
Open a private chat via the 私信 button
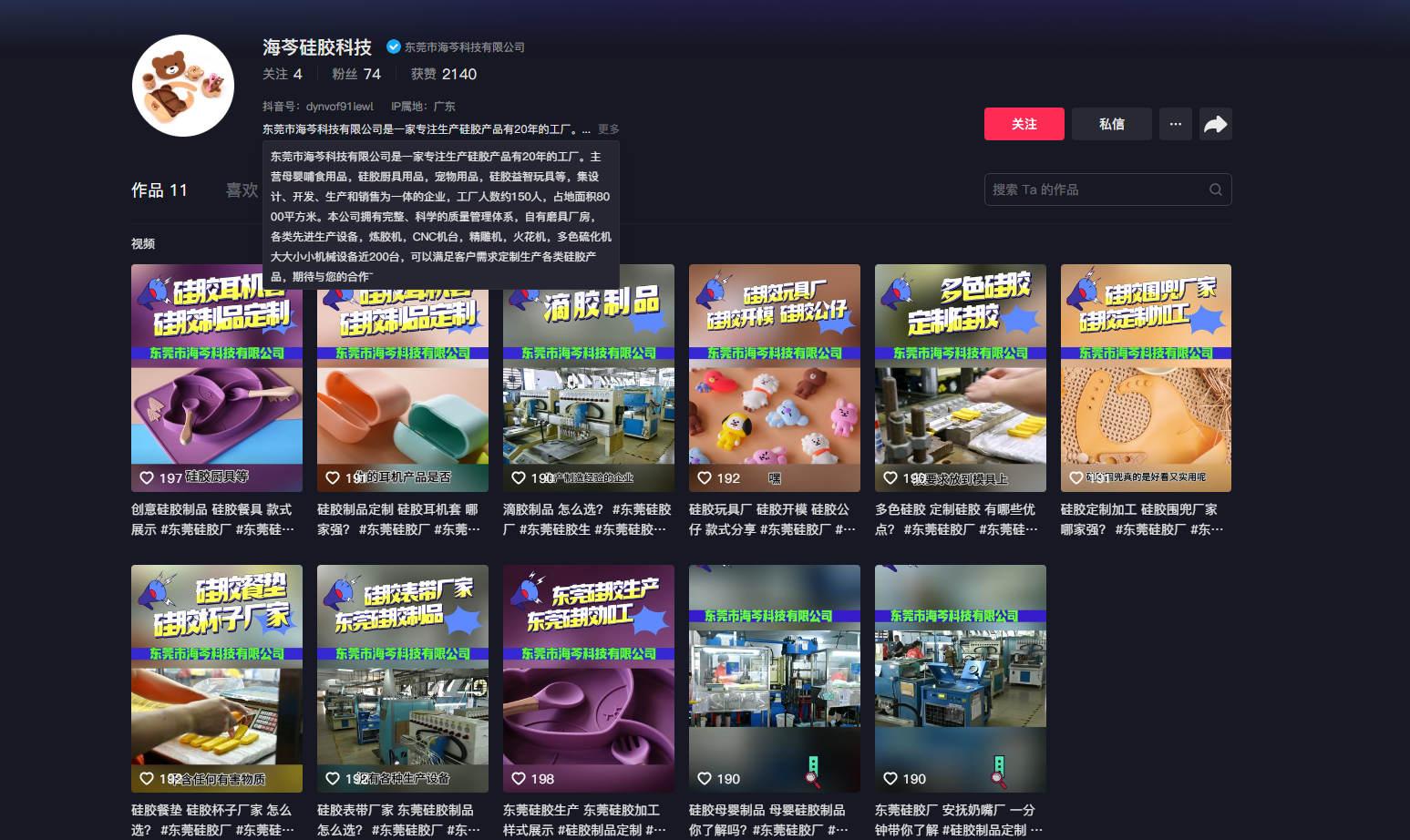1111,124
